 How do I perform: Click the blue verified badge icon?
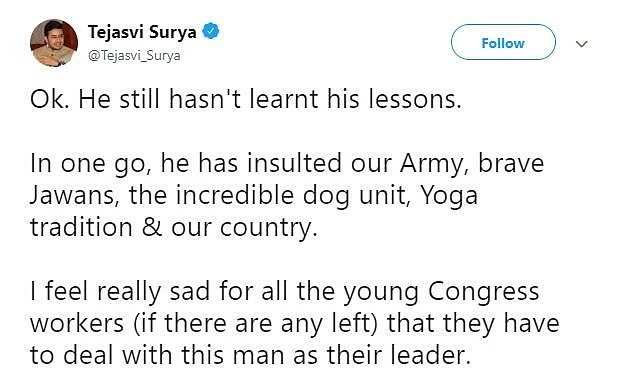211,31
